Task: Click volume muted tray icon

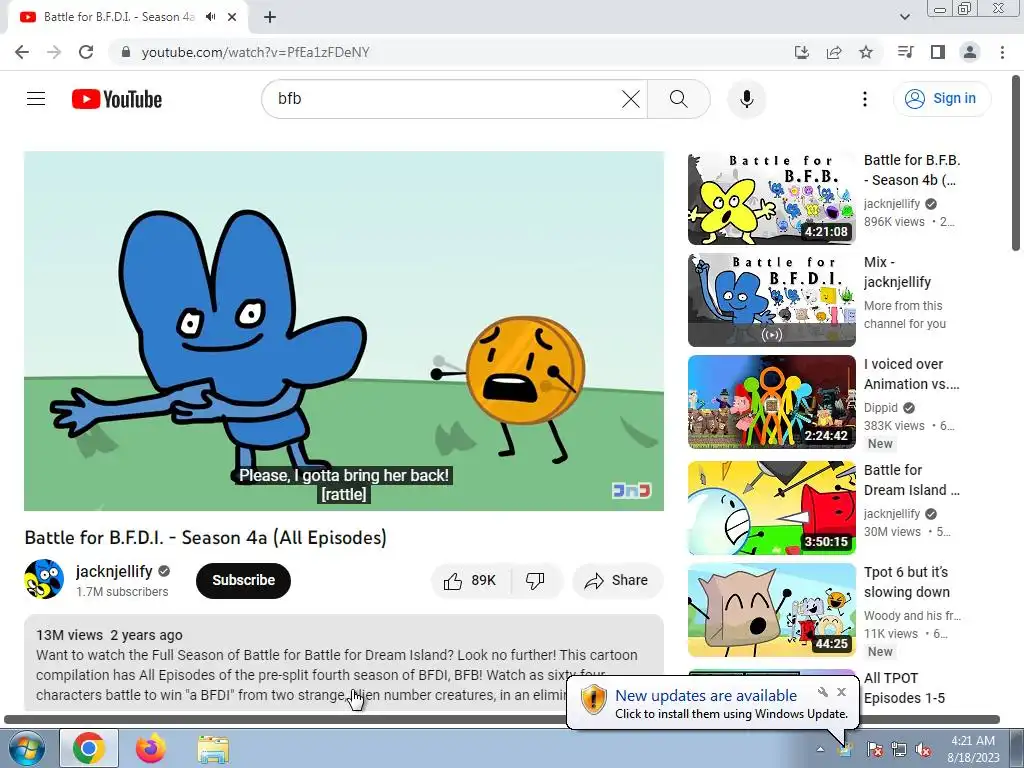Action: [923, 749]
